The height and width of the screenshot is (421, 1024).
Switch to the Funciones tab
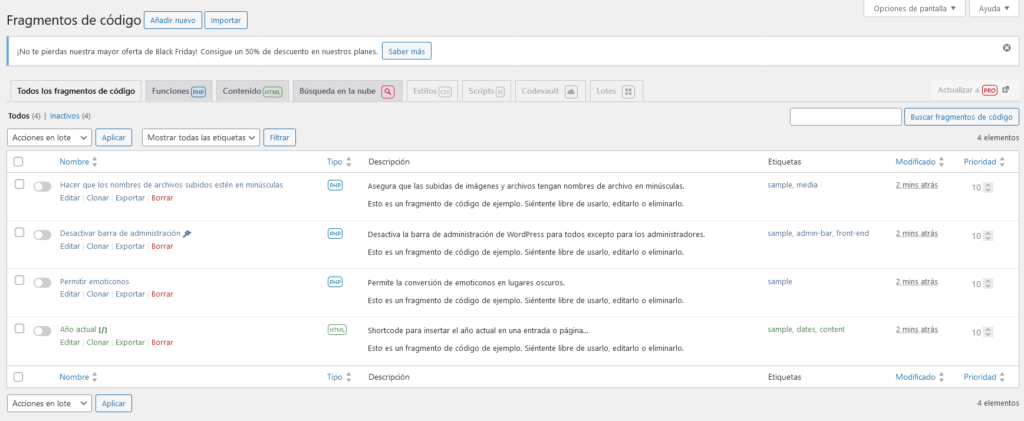tap(178, 91)
